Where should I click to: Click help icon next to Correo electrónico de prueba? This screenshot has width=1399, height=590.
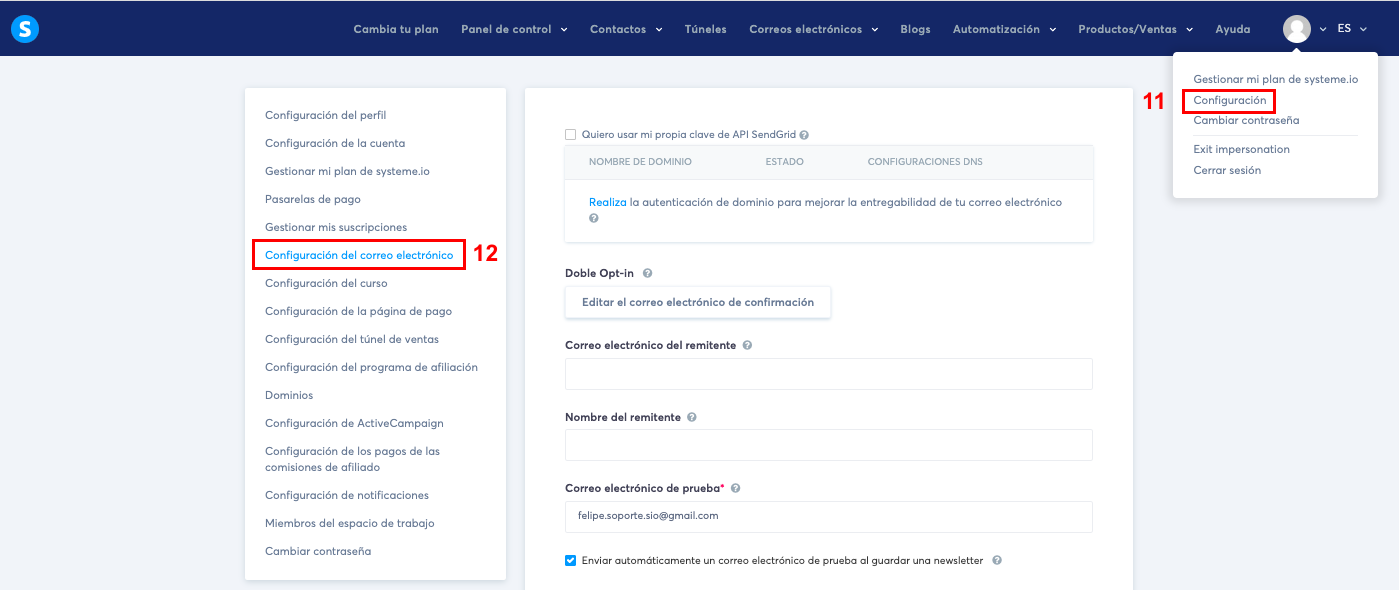(x=736, y=487)
